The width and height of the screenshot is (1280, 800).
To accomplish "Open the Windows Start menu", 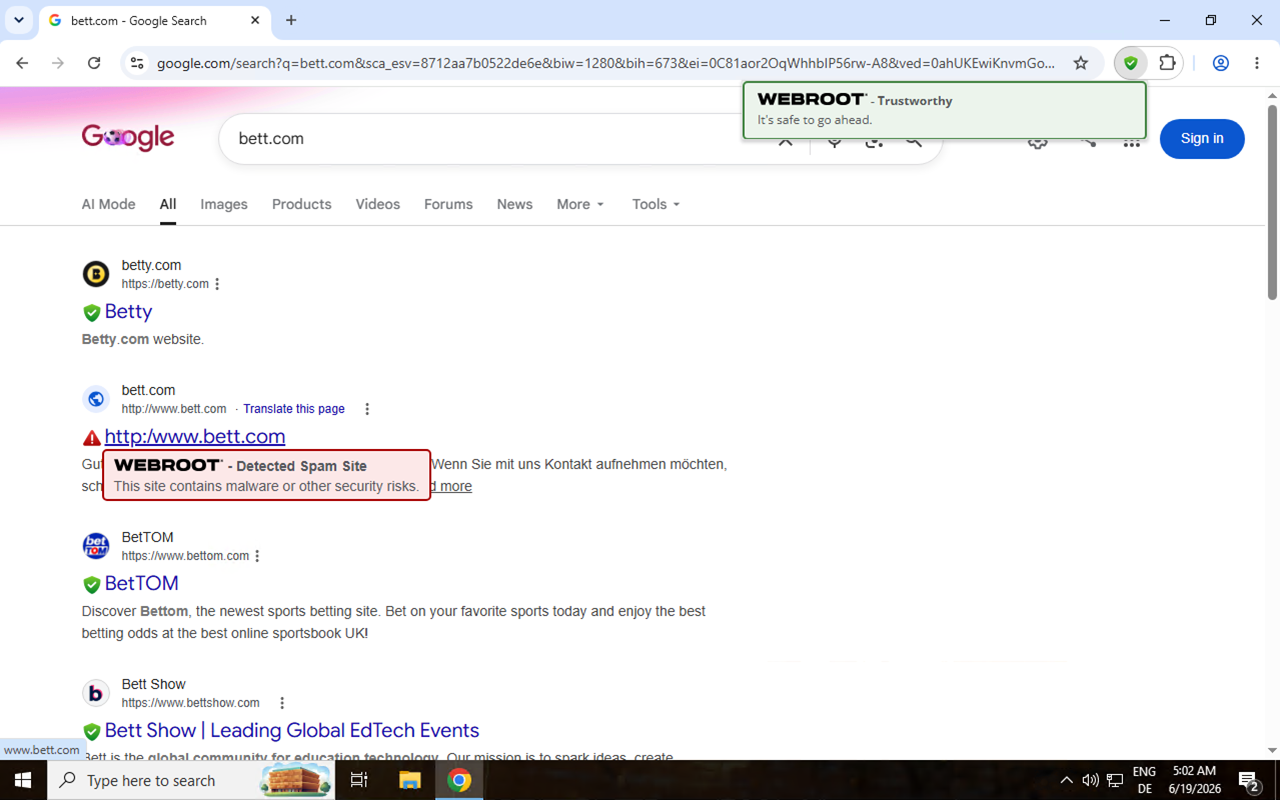I will 23,780.
